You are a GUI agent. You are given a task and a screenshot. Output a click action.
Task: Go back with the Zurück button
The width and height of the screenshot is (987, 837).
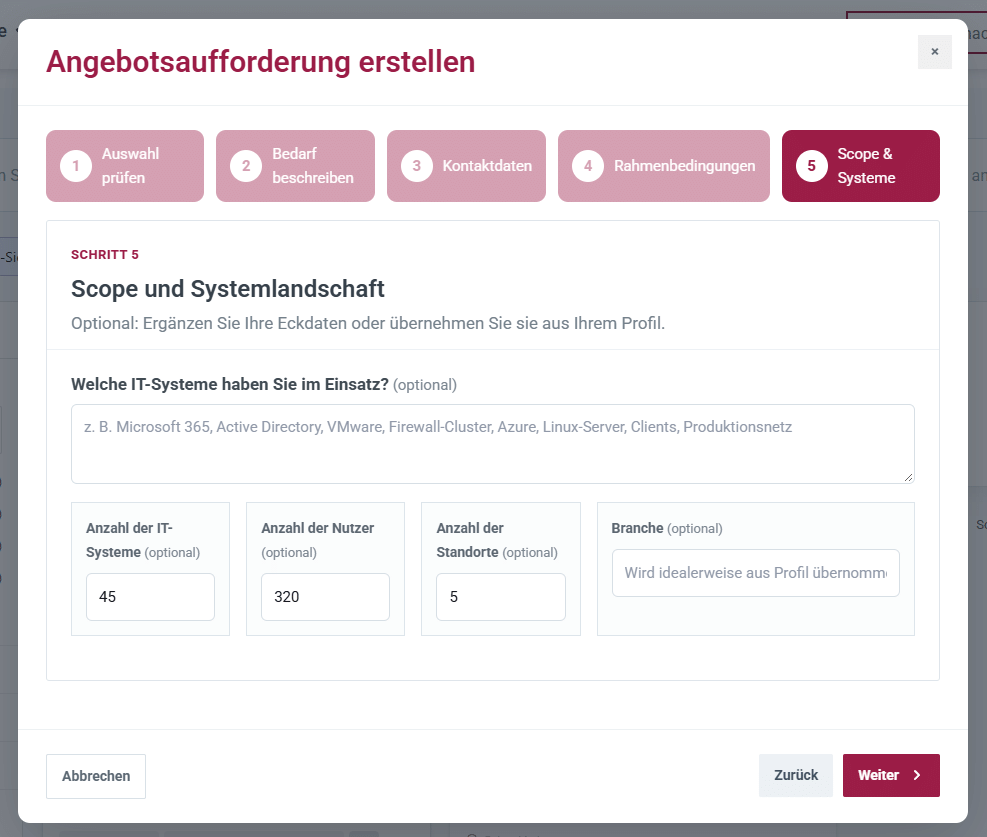[x=796, y=775]
